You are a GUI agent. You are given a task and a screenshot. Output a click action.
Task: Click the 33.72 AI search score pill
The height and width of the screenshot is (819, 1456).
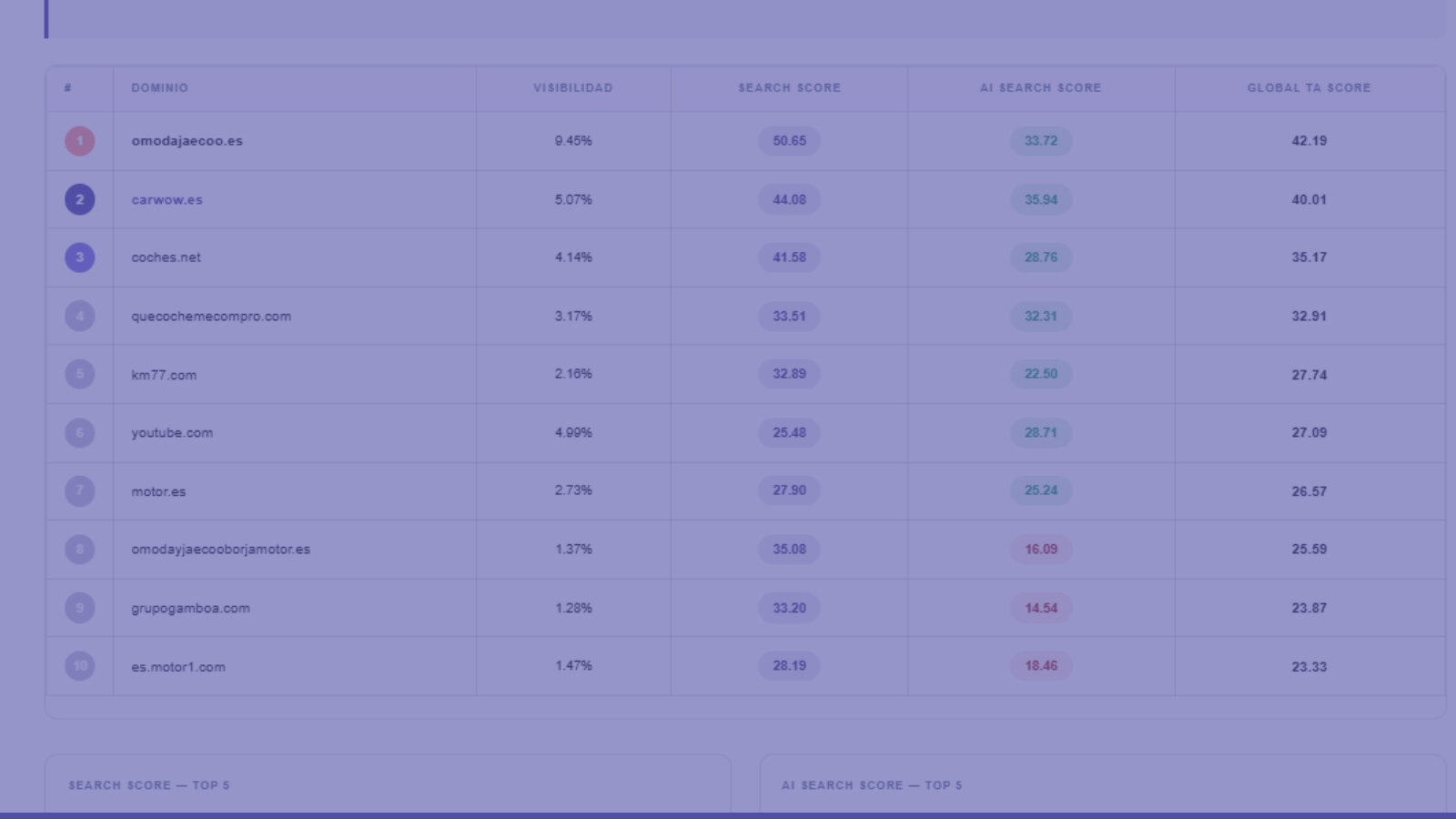(1041, 141)
